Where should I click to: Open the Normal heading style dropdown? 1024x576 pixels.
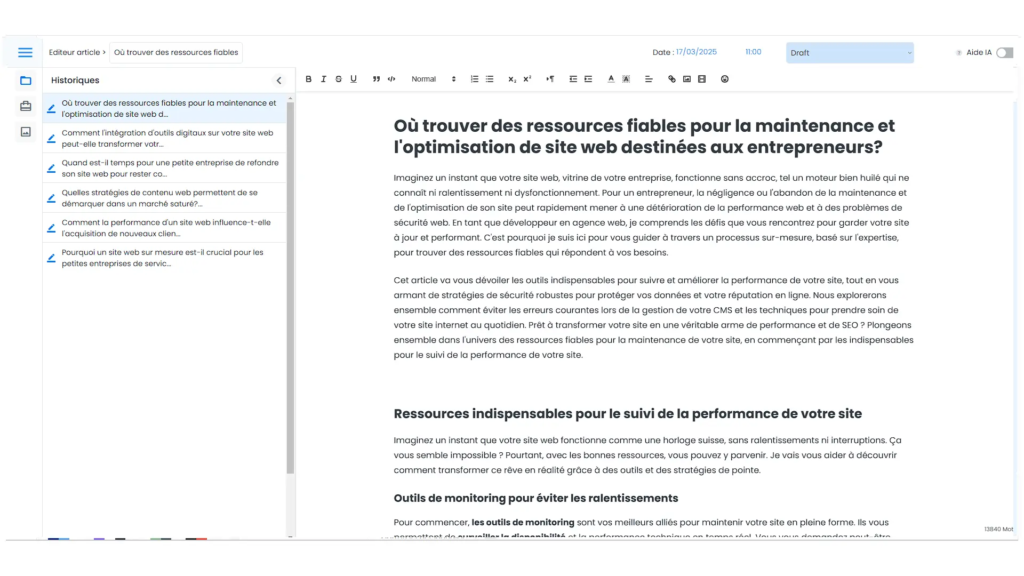433,79
